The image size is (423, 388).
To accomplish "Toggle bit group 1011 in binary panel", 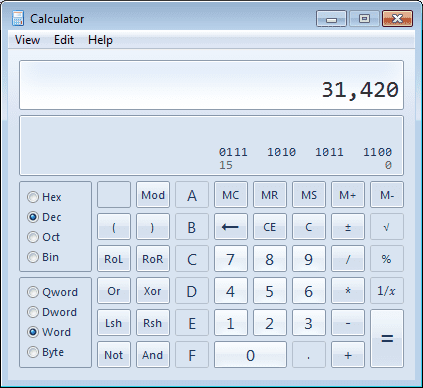I will (x=329, y=152).
